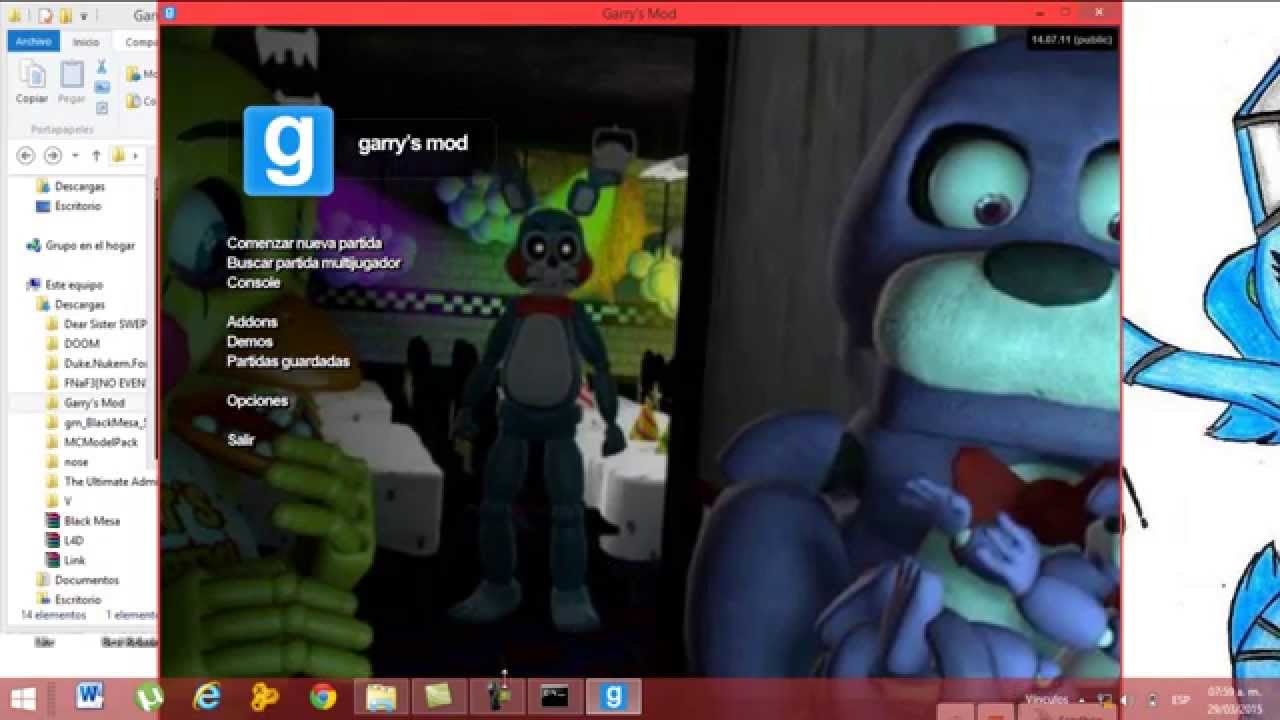Open the Addons menu entry
This screenshot has height=720, width=1280.
tap(252, 322)
